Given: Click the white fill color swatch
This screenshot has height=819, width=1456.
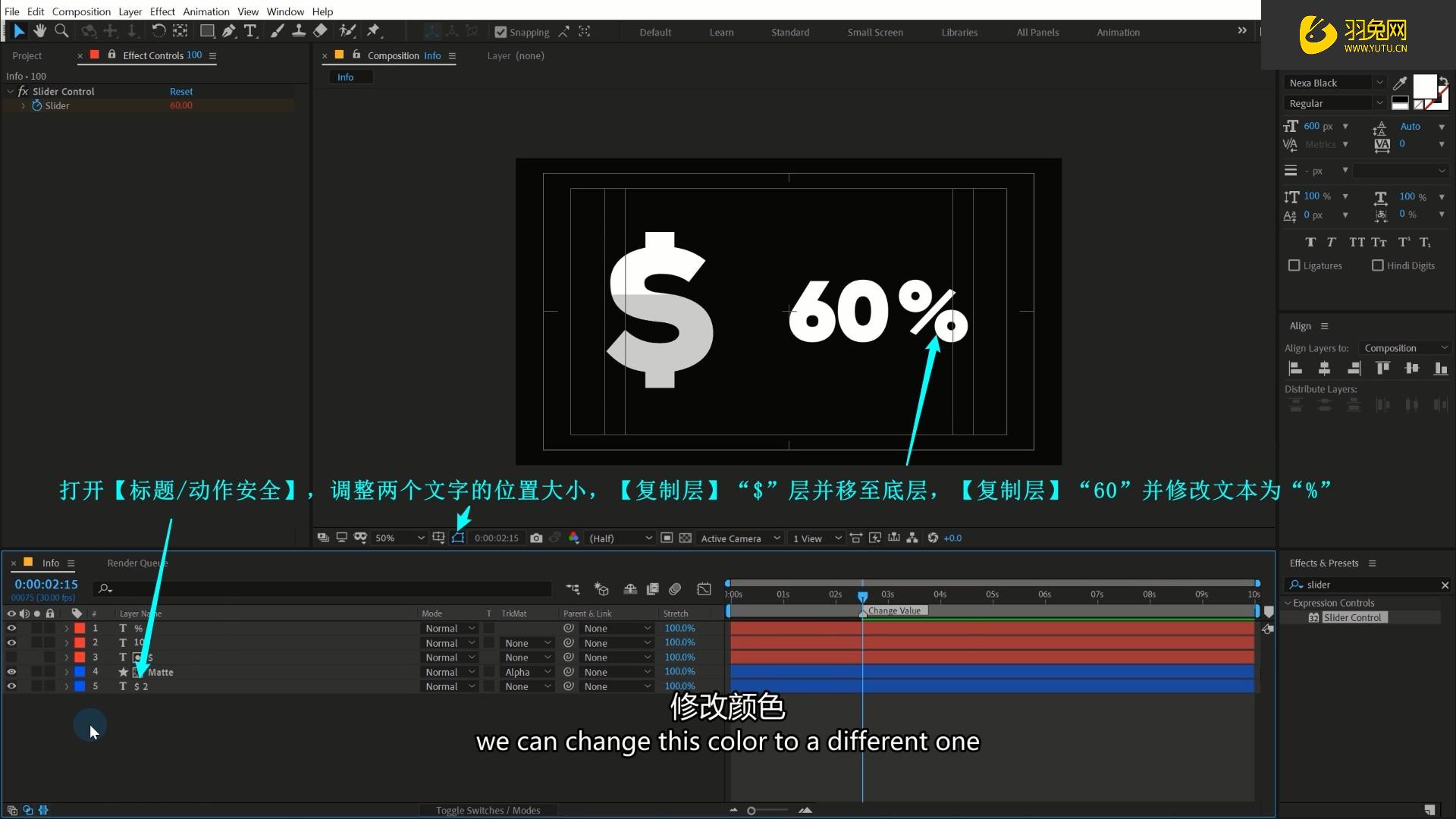Looking at the screenshot, I should tap(1423, 85).
